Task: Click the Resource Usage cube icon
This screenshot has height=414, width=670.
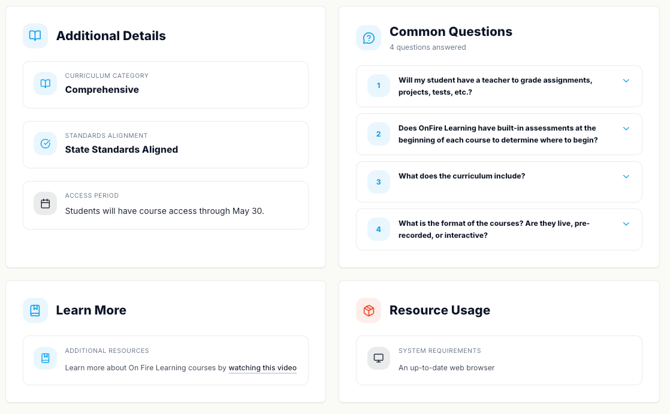Action: pos(368,310)
